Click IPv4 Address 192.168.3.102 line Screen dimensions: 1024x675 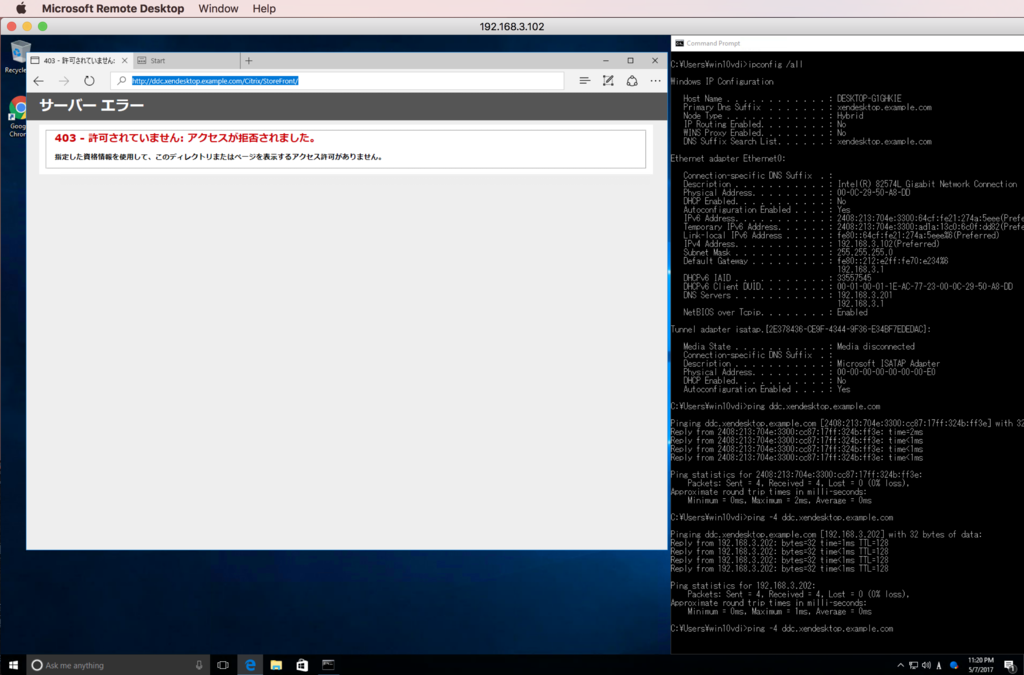point(811,244)
